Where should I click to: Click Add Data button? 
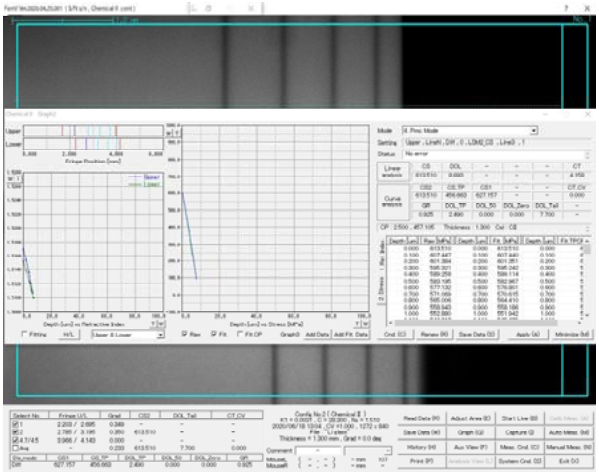[317, 335]
